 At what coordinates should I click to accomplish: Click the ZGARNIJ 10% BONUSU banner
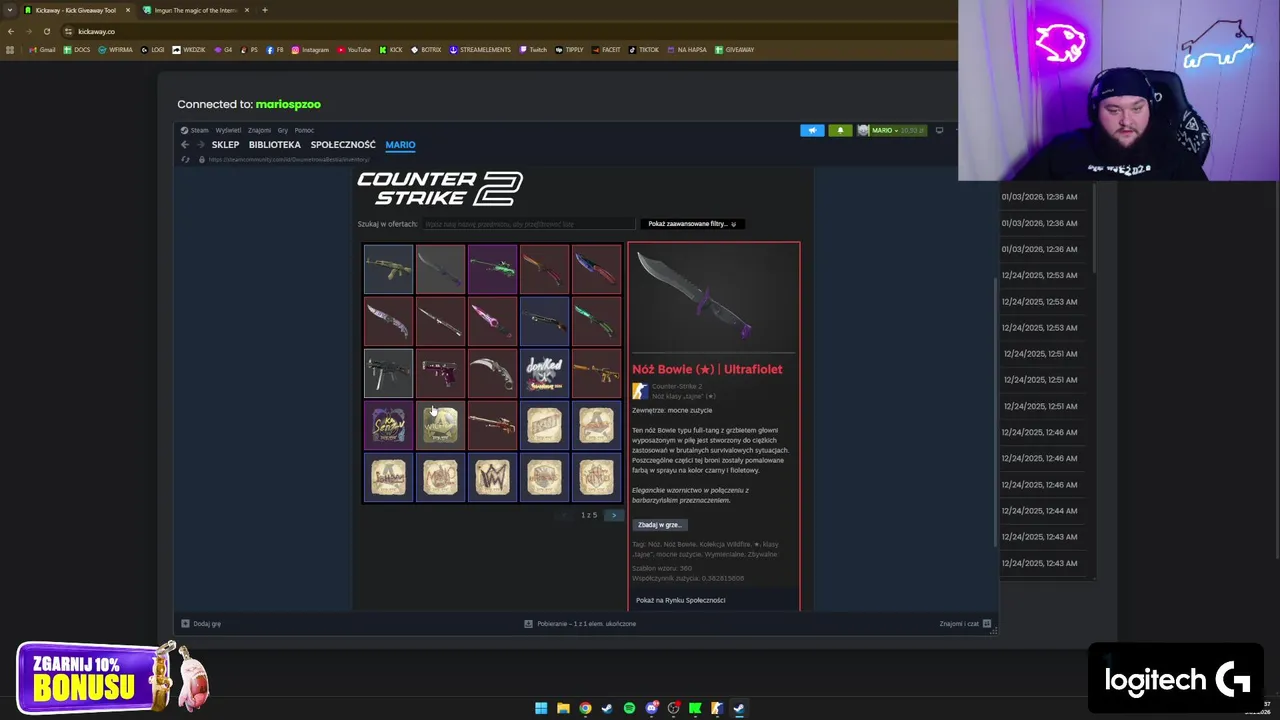(112, 677)
